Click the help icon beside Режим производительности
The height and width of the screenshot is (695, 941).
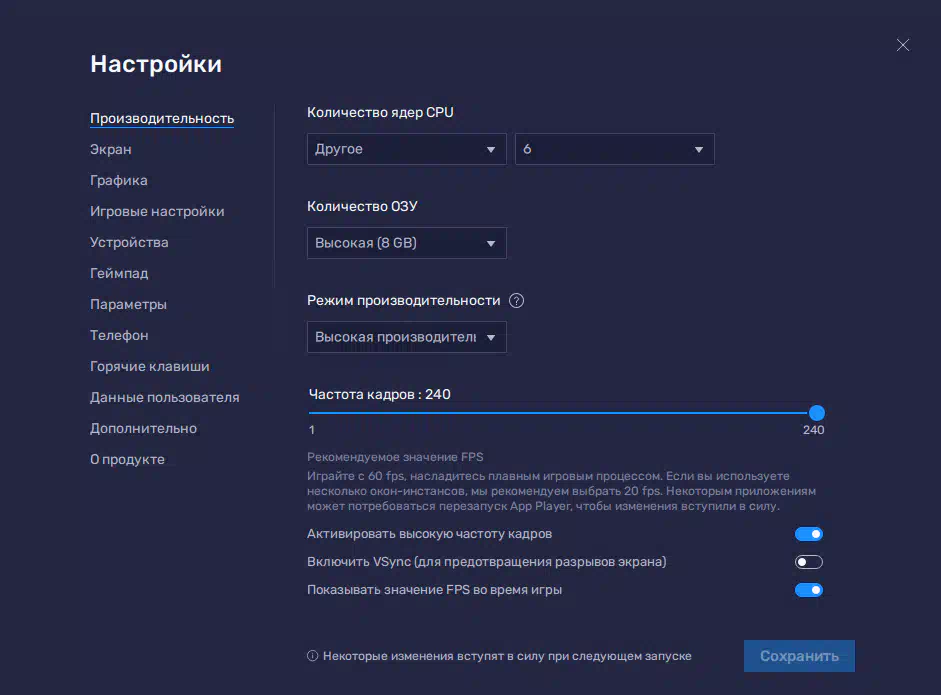pyautogui.click(x=516, y=301)
